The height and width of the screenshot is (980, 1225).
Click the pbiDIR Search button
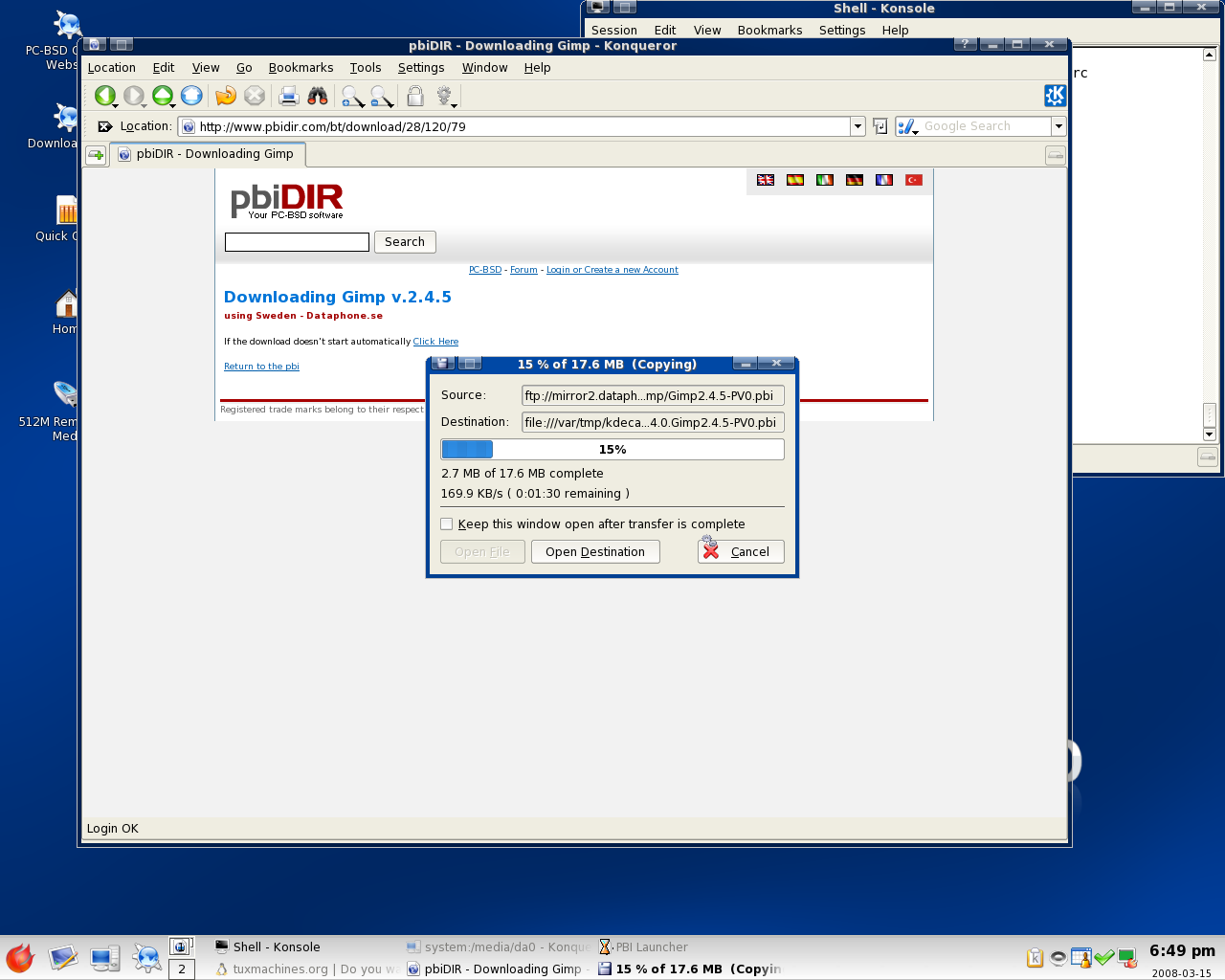click(405, 242)
